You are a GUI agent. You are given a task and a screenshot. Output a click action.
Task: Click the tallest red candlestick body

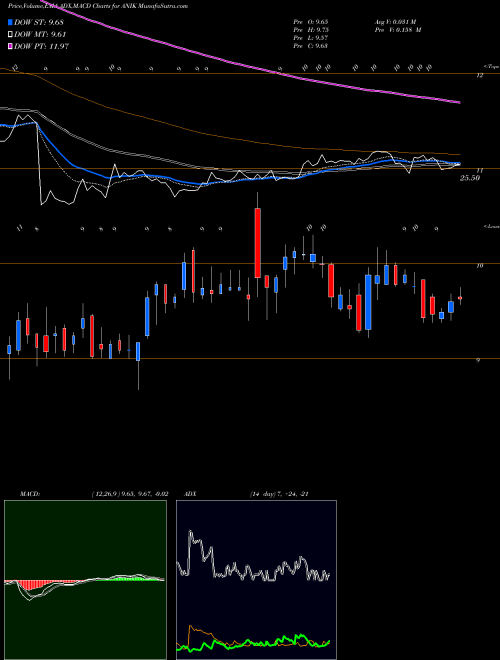pos(258,243)
